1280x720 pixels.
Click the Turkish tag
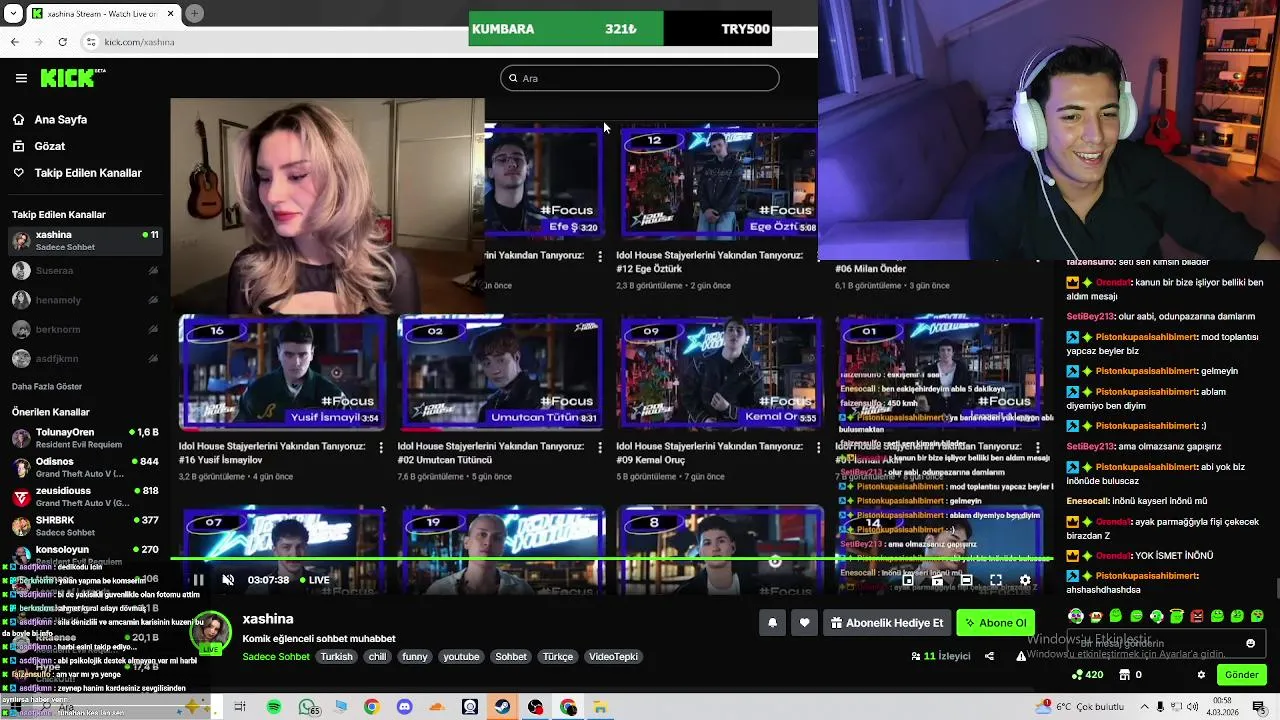pos(336,657)
